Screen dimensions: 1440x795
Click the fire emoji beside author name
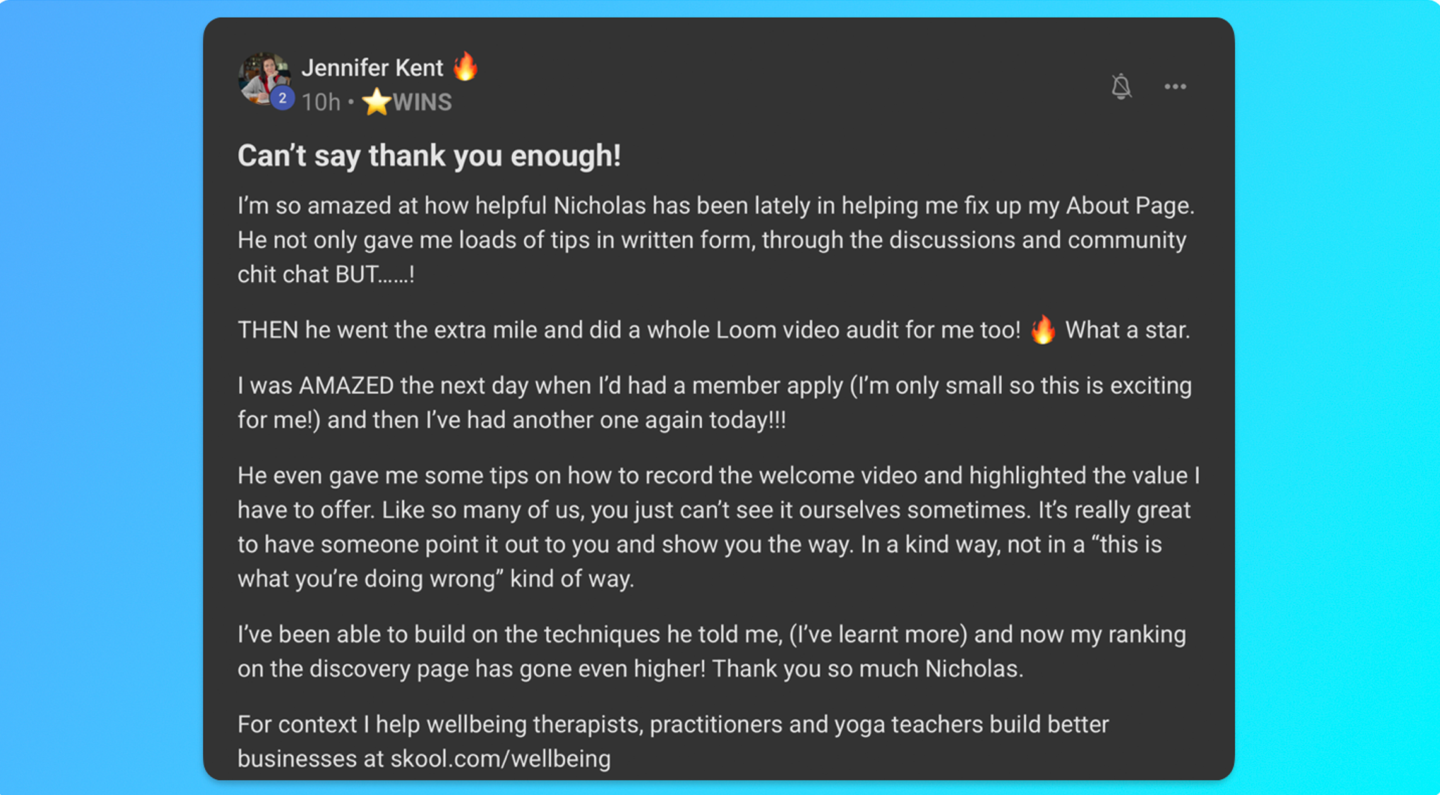[x=466, y=67]
